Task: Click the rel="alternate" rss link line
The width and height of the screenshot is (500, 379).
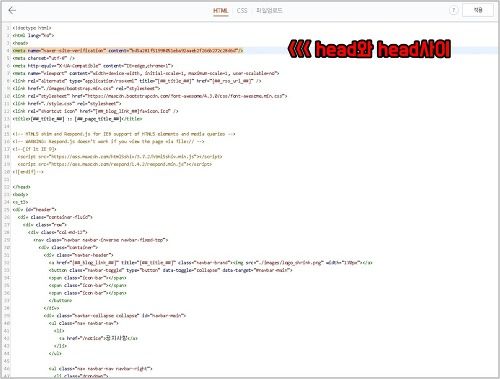Action: 137,81
